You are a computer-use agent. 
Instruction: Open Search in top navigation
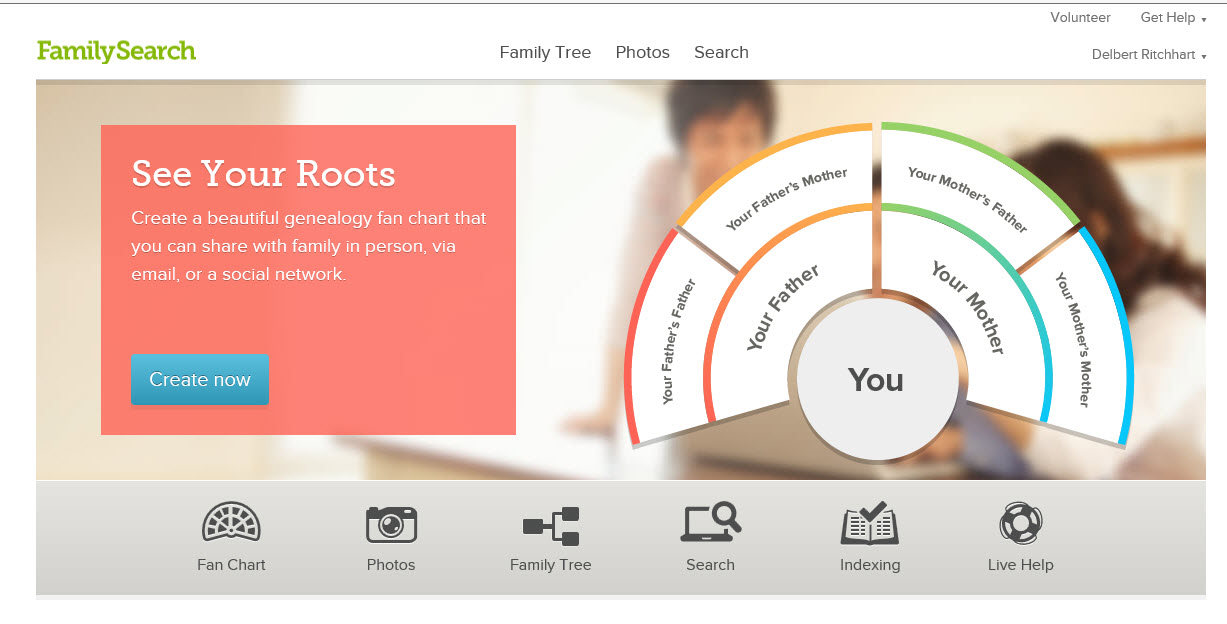coord(721,52)
